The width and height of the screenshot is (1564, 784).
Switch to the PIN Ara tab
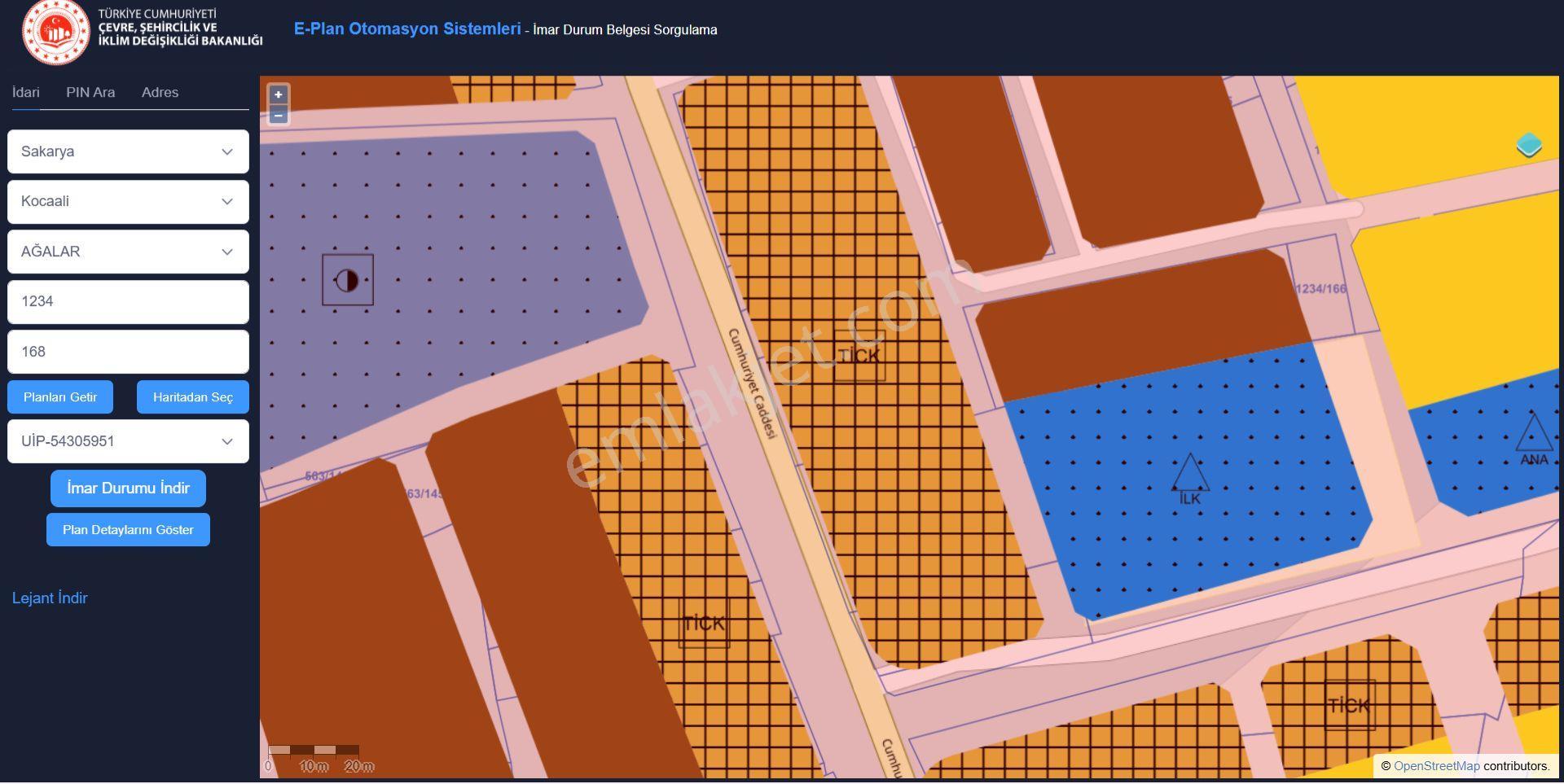(90, 93)
